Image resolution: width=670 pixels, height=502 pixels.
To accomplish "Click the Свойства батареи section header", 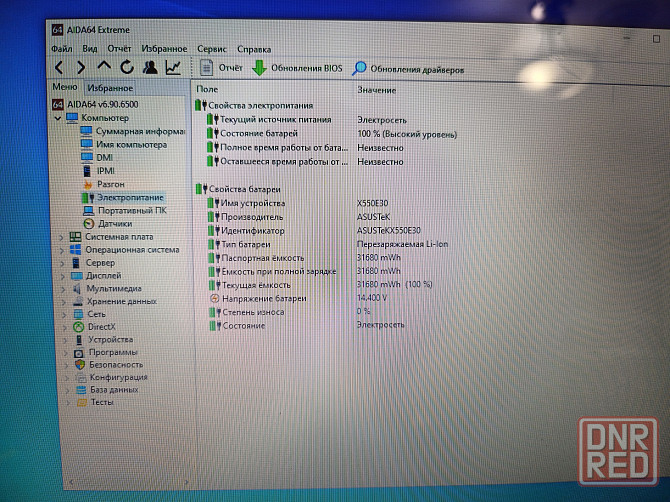I will pos(244,189).
